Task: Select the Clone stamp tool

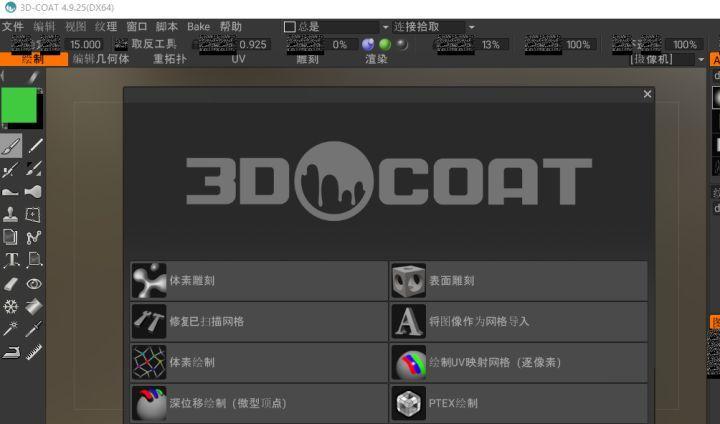Action: coord(11,214)
